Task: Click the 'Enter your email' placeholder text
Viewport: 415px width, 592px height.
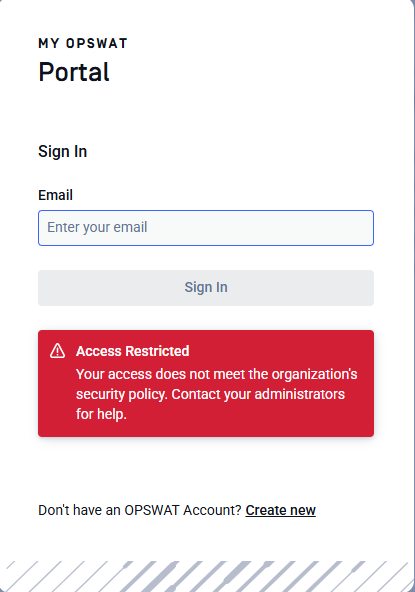Action: click(97, 227)
